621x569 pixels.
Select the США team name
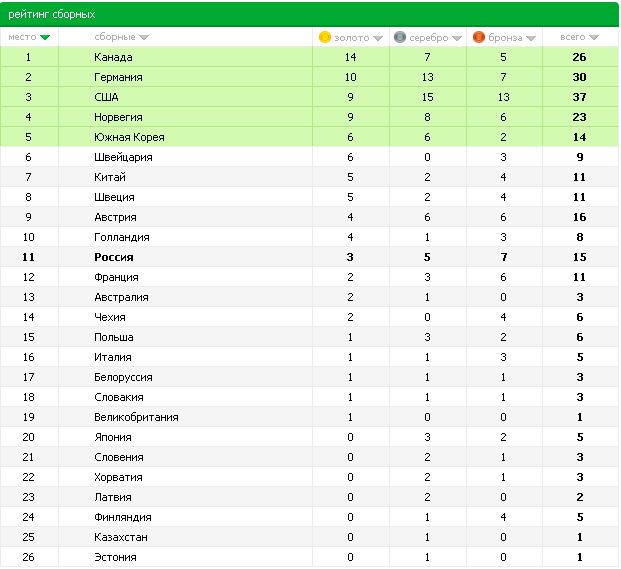coord(106,97)
